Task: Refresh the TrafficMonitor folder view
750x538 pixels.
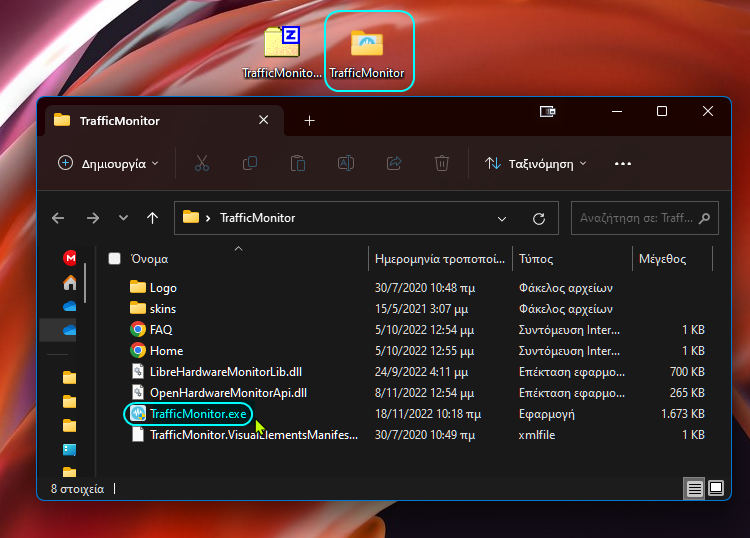Action: 539,219
